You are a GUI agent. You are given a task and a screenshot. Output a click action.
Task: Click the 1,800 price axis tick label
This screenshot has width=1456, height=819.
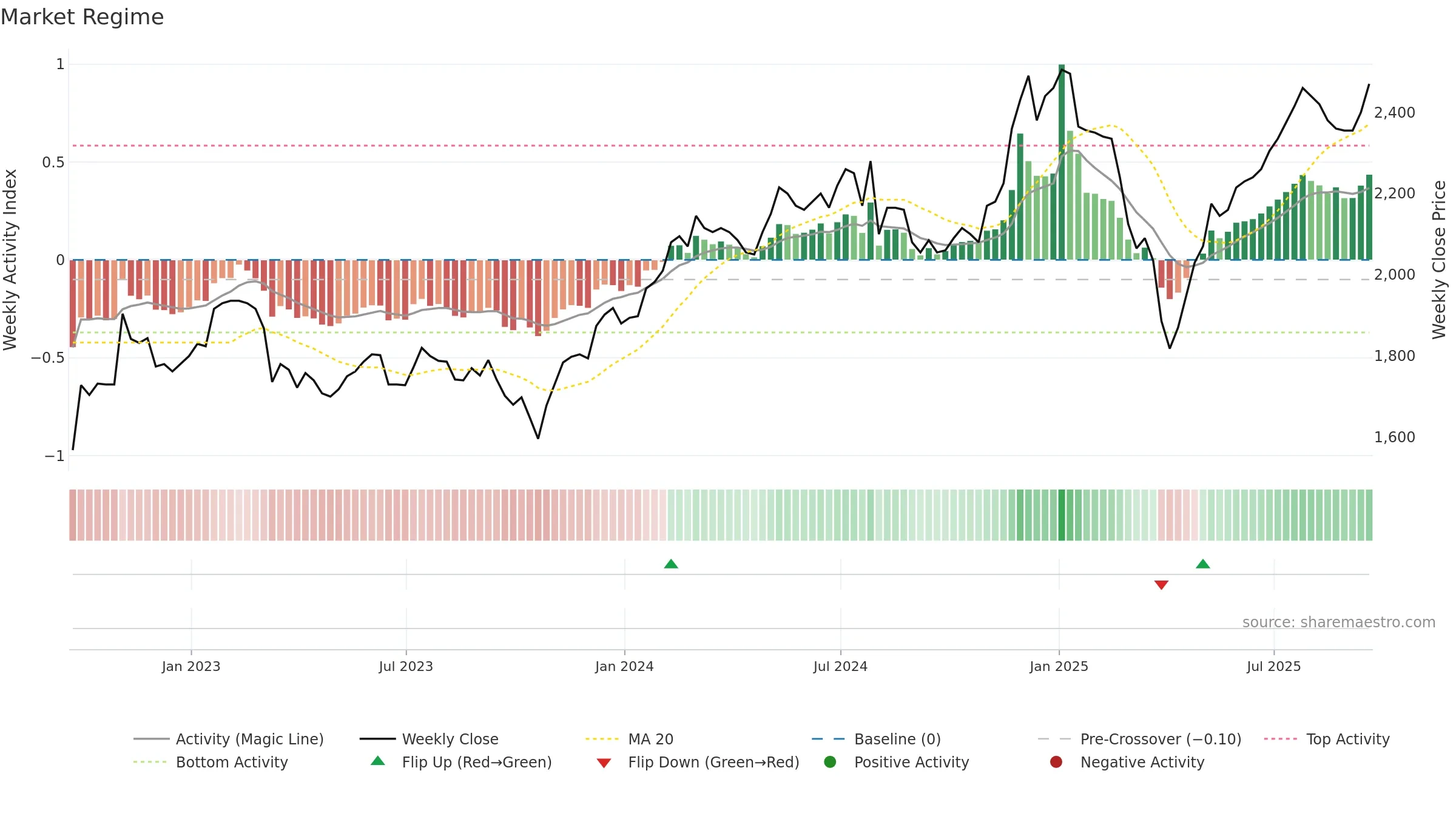click(1395, 356)
